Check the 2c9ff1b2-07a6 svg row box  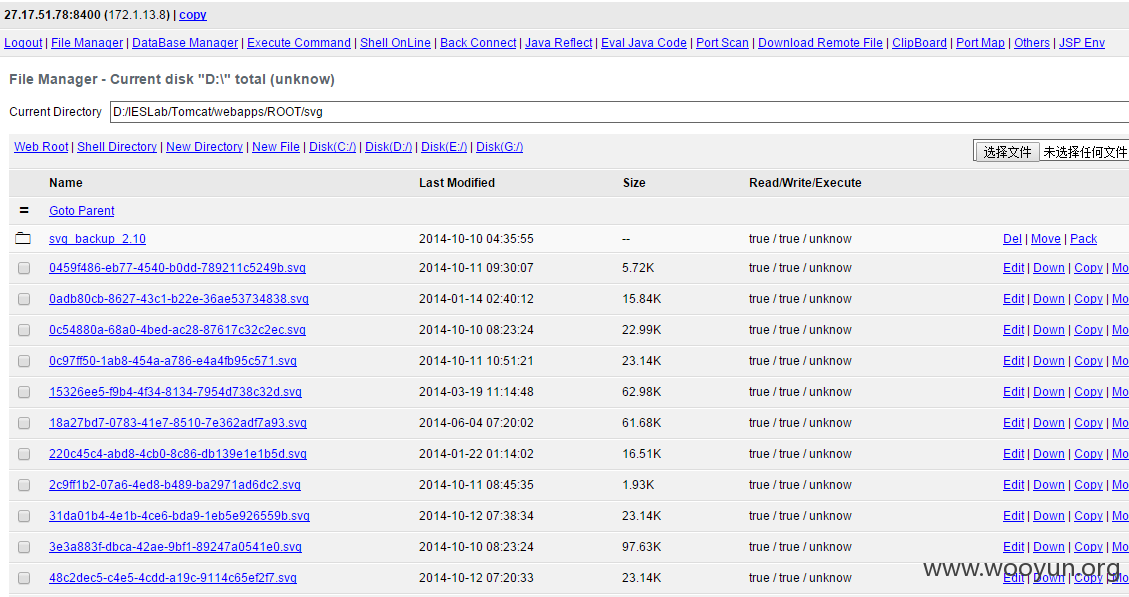[x=24, y=485]
